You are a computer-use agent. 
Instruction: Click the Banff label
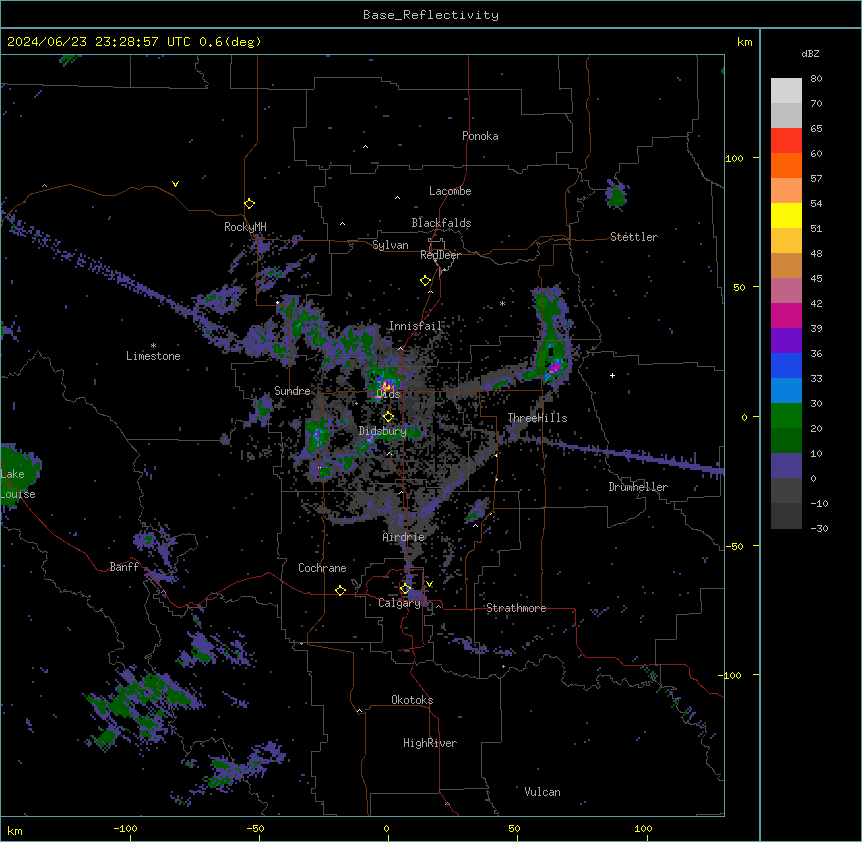pos(124,567)
